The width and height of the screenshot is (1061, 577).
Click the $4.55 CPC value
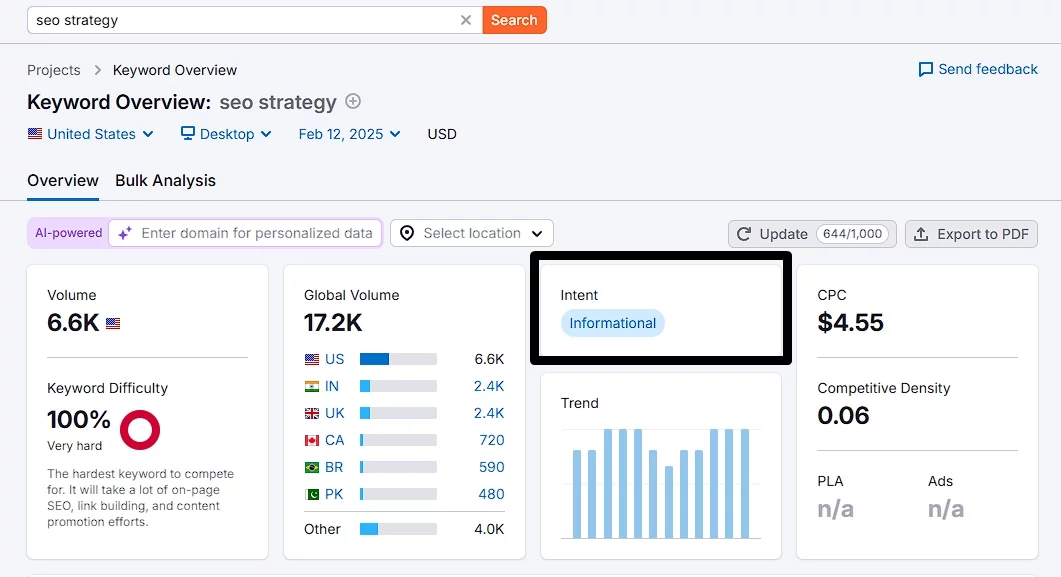(x=850, y=323)
